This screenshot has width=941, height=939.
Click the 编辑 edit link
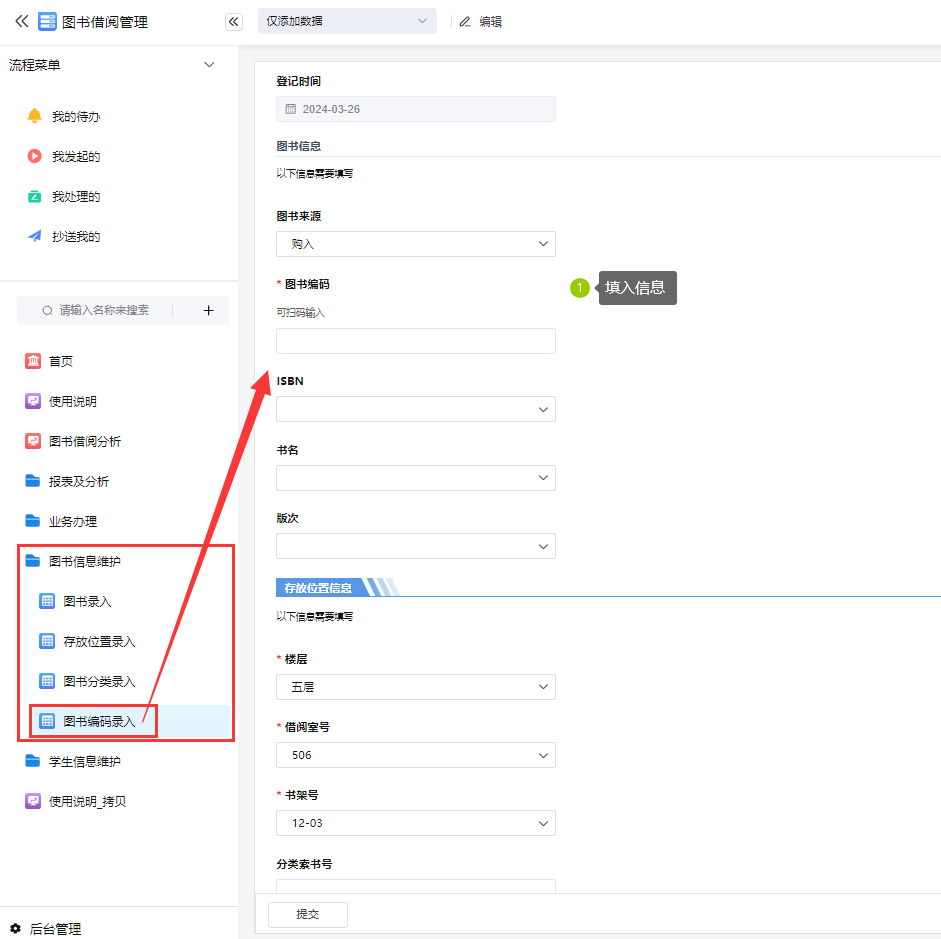coord(490,22)
